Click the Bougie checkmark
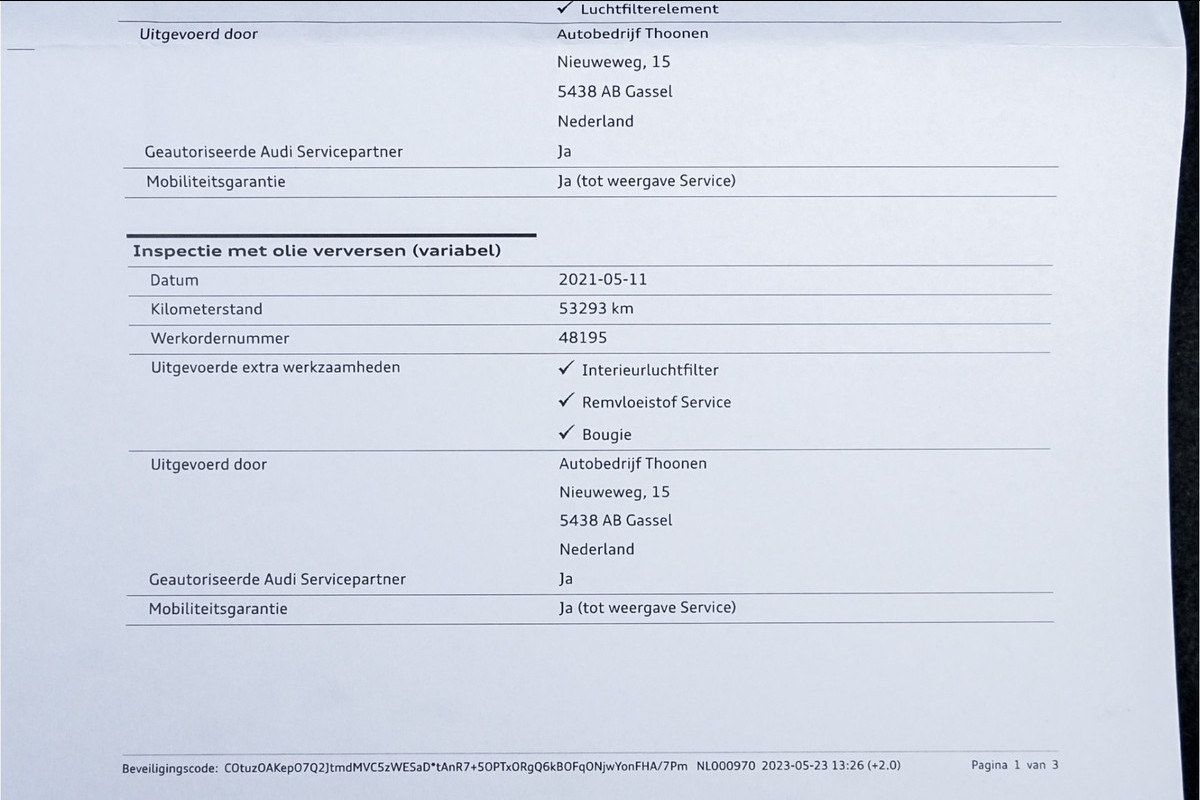 (566, 434)
